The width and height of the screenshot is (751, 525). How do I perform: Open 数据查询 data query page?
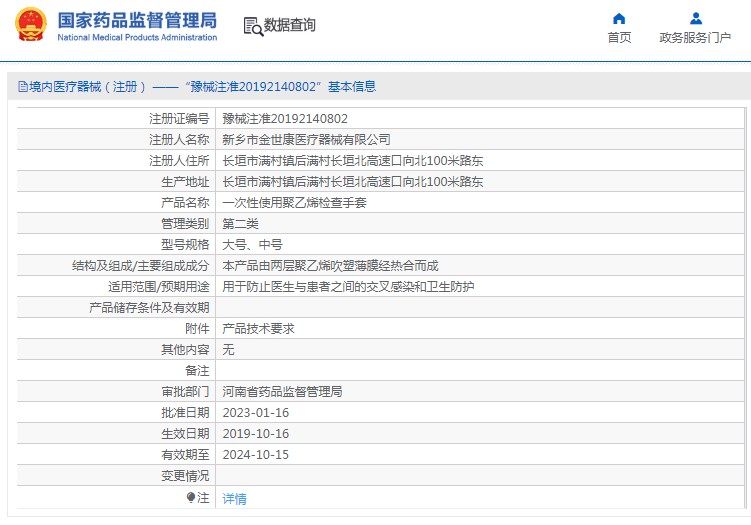[289, 25]
